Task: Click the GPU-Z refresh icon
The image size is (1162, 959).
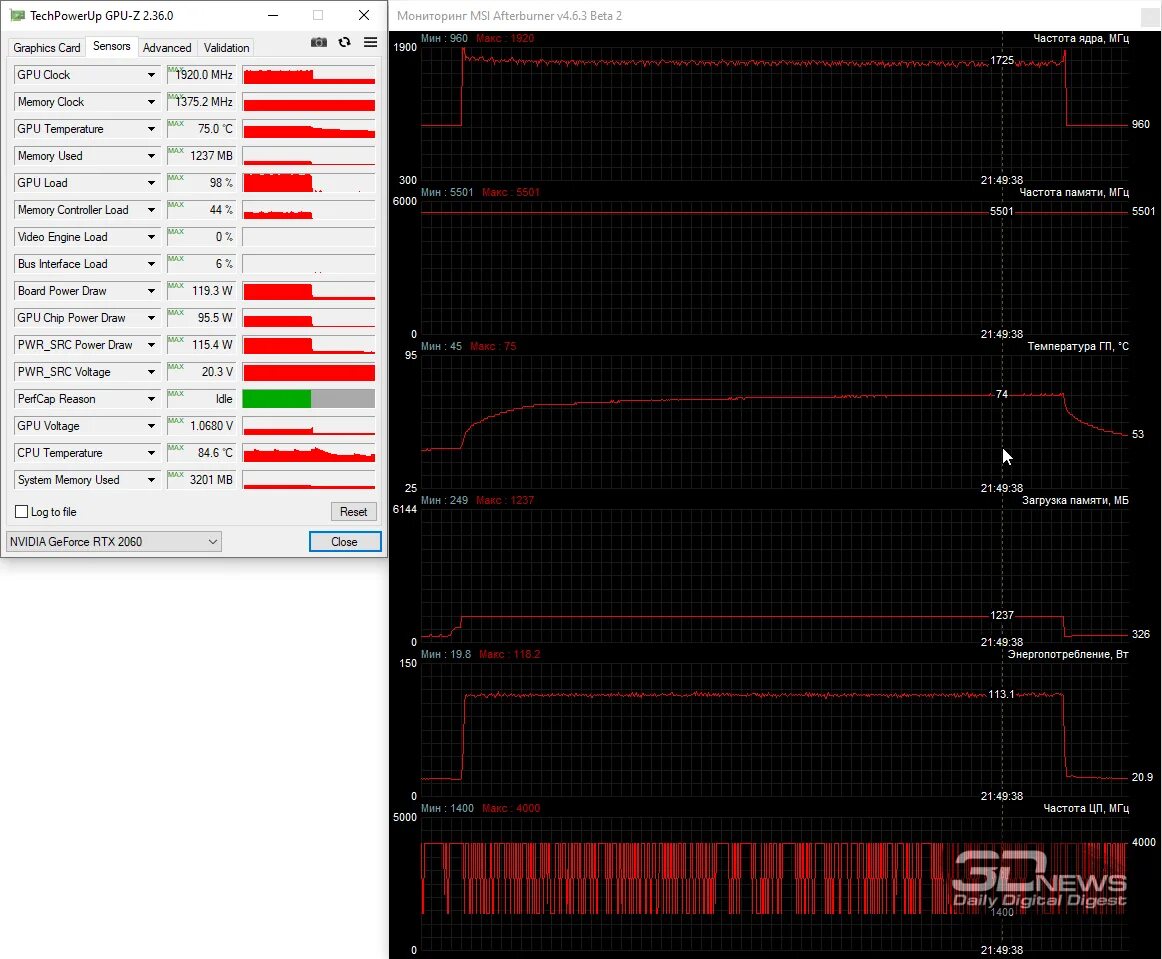Action: 345,42
